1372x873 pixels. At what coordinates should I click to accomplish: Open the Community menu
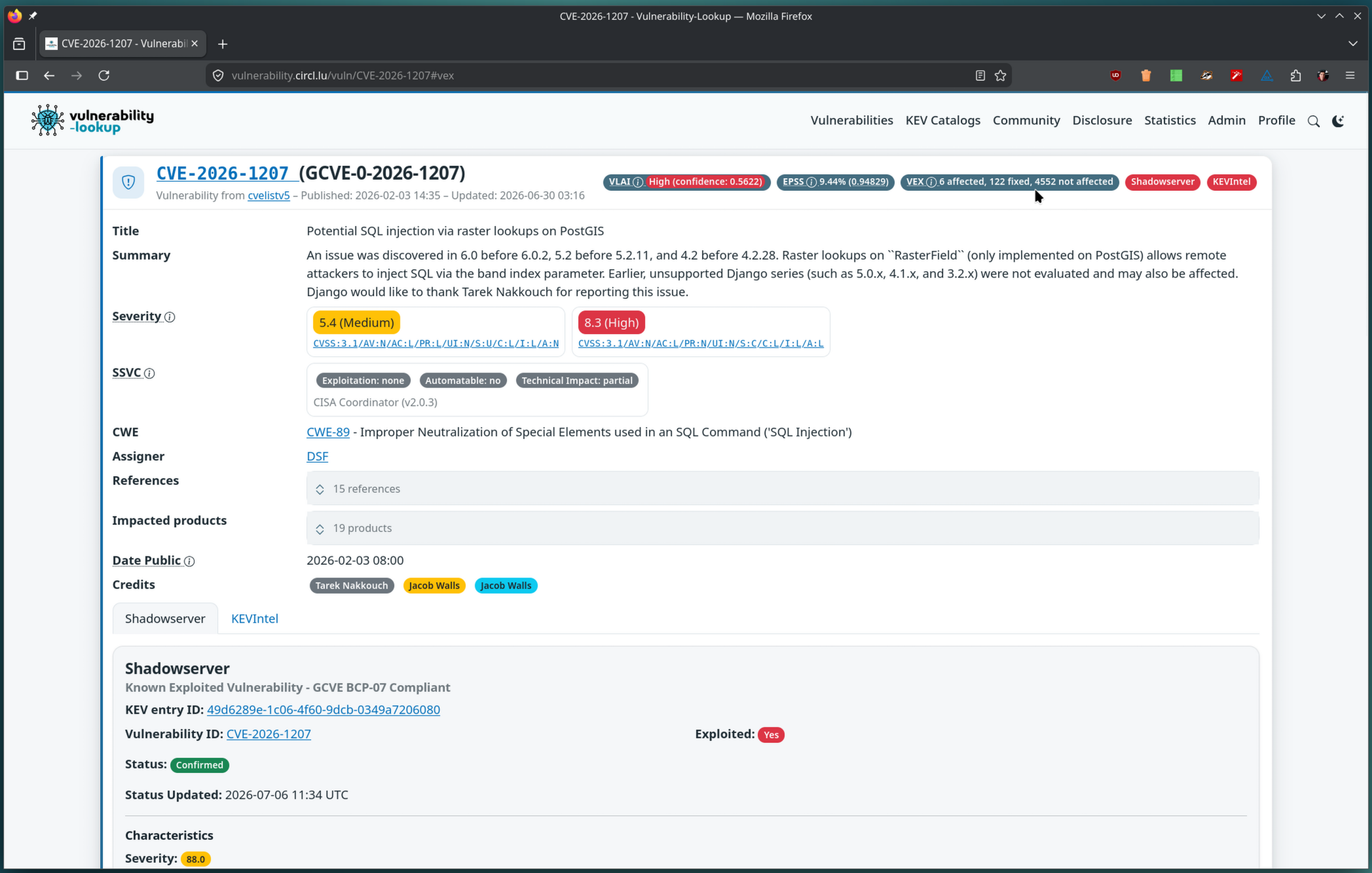pos(1026,121)
